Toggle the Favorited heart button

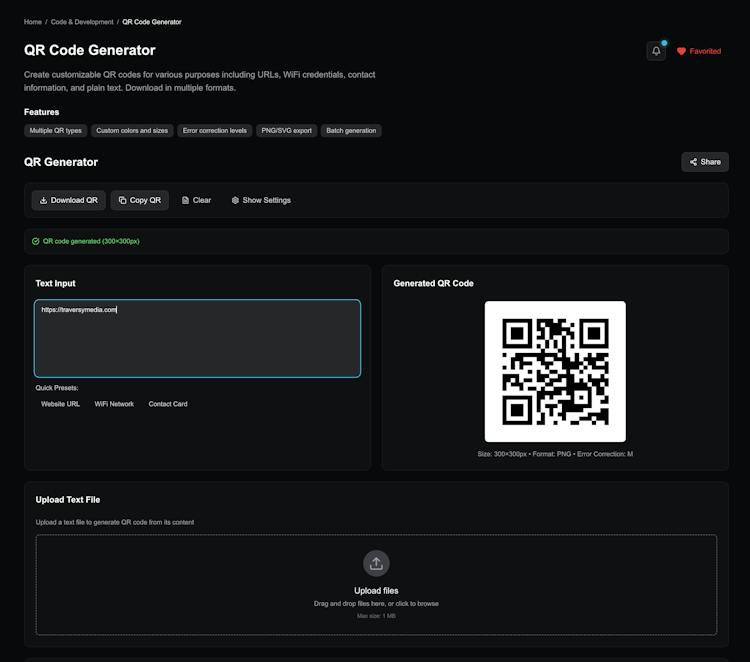click(x=699, y=51)
